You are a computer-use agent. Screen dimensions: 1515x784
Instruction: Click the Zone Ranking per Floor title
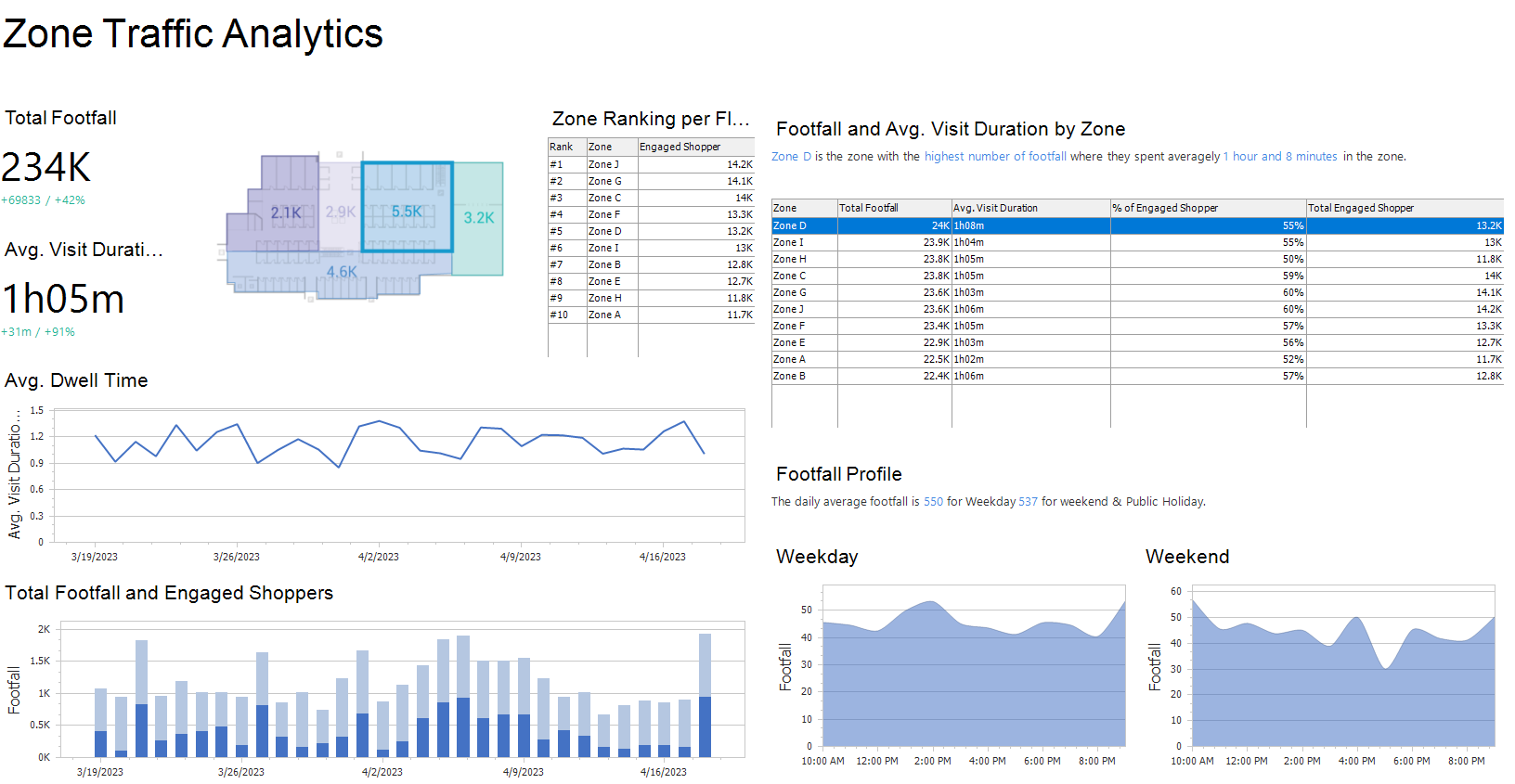click(650, 119)
